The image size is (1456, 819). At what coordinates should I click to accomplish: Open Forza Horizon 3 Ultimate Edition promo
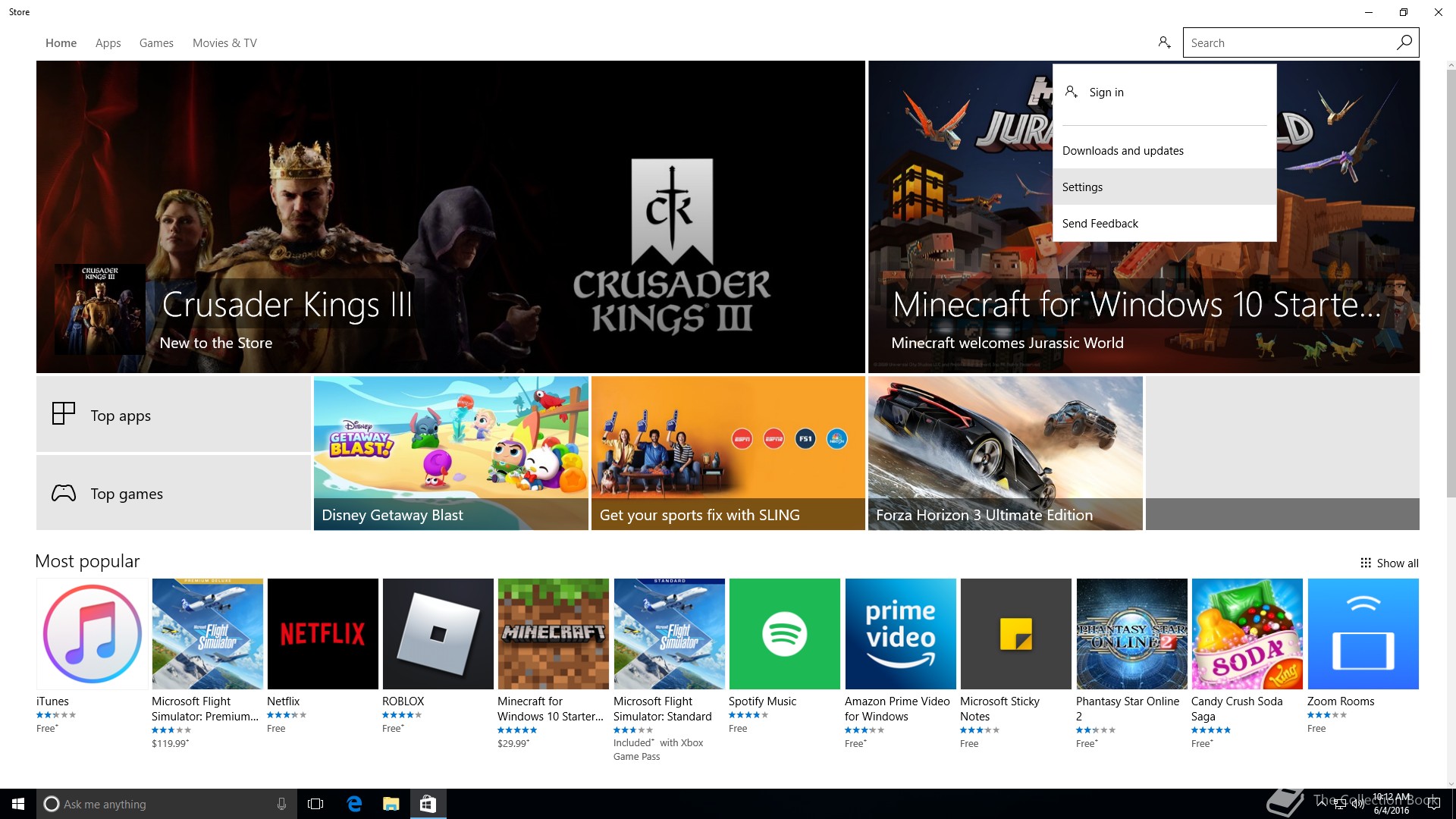[1005, 453]
